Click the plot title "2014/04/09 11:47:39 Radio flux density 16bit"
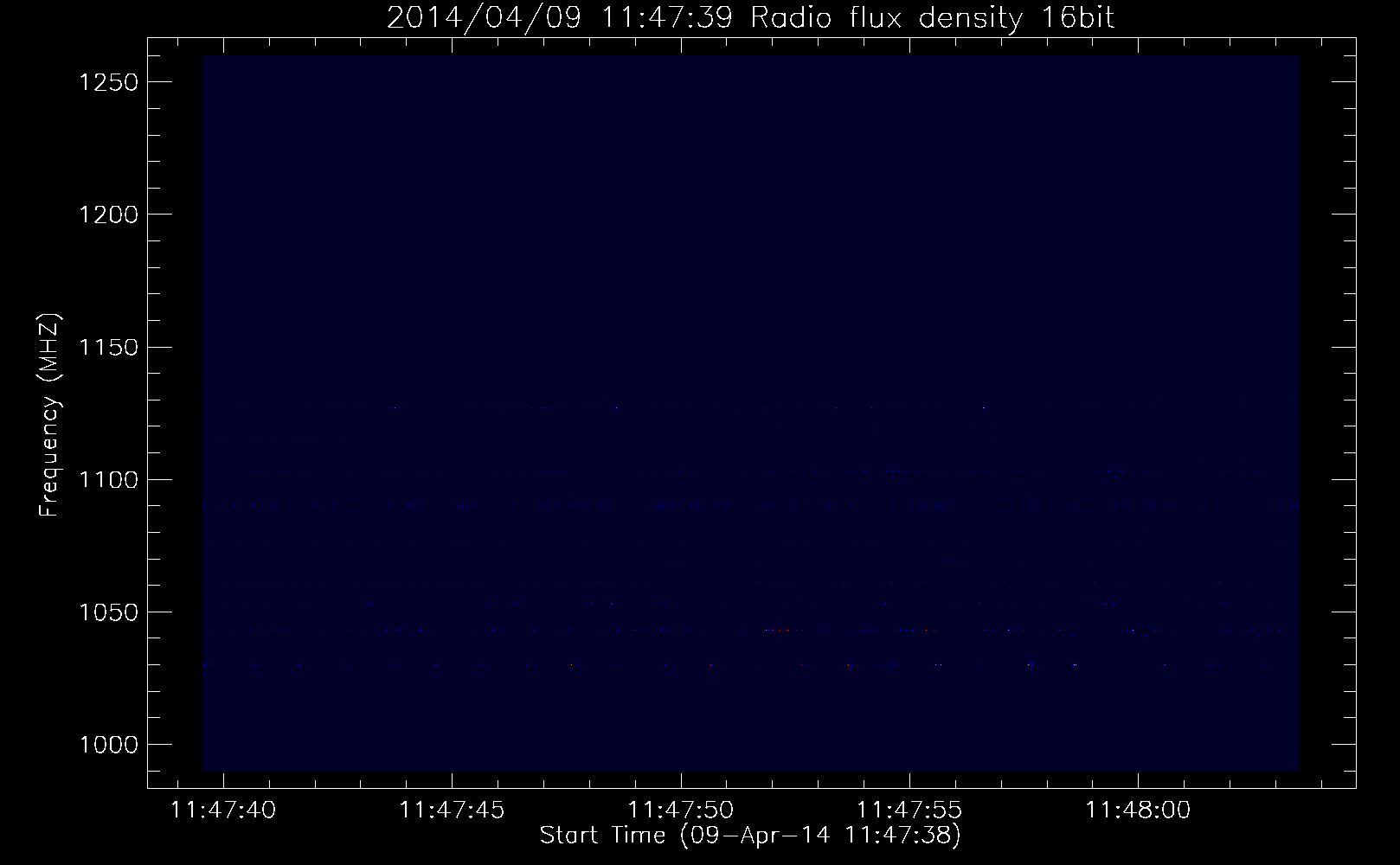The height and width of the screenshot is (865, 1400). (x=750, y=17)
